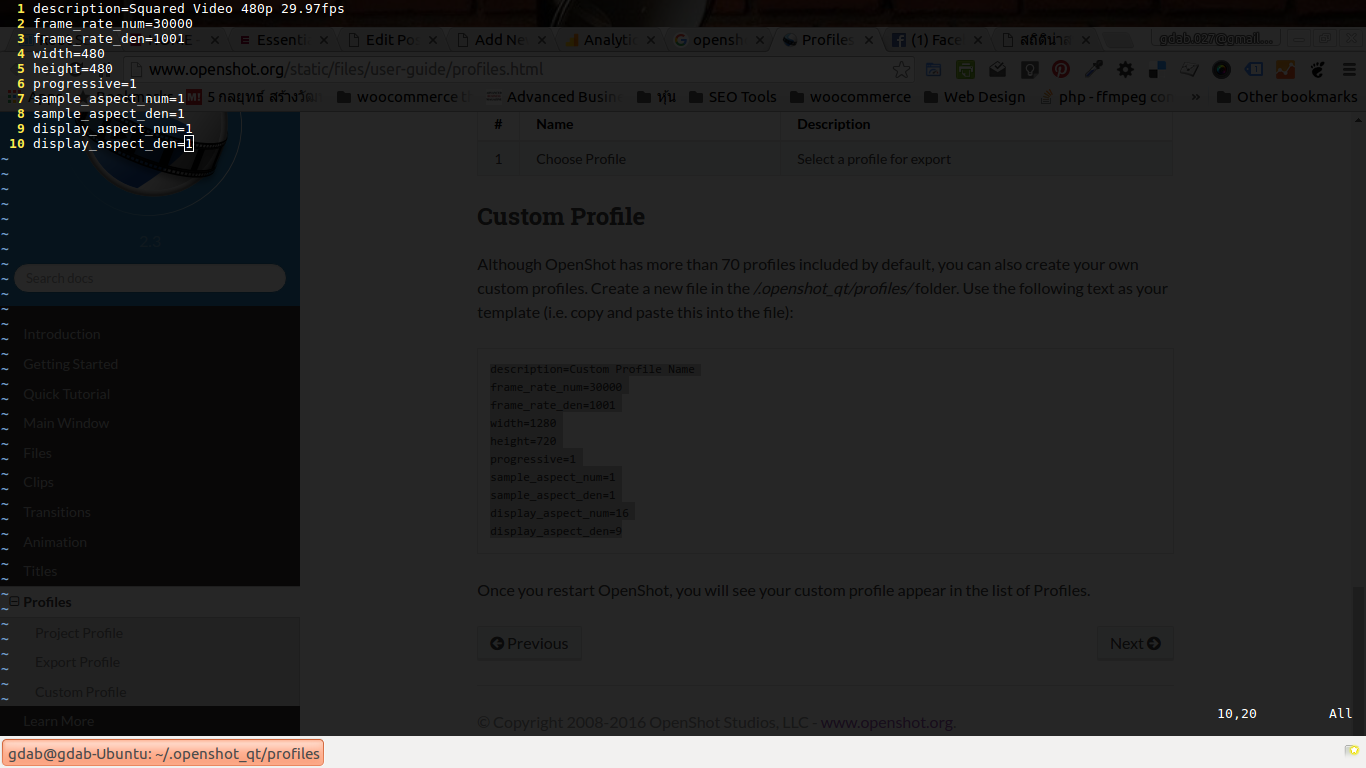
Task: Close the Facebook browser tab
Action: (976, 40)
